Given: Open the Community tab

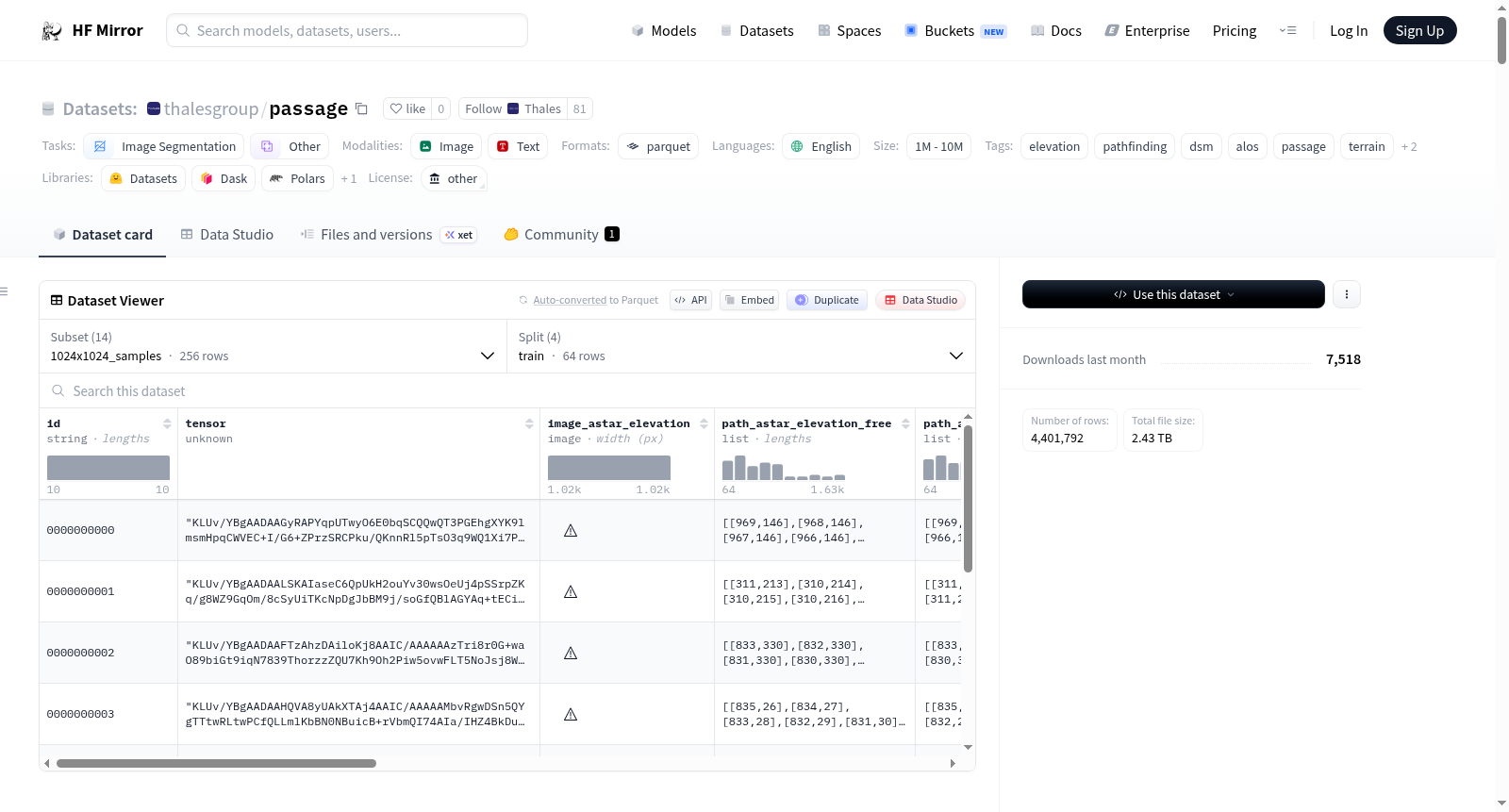Looking at the screenshot, I should (x=561, y=235).
